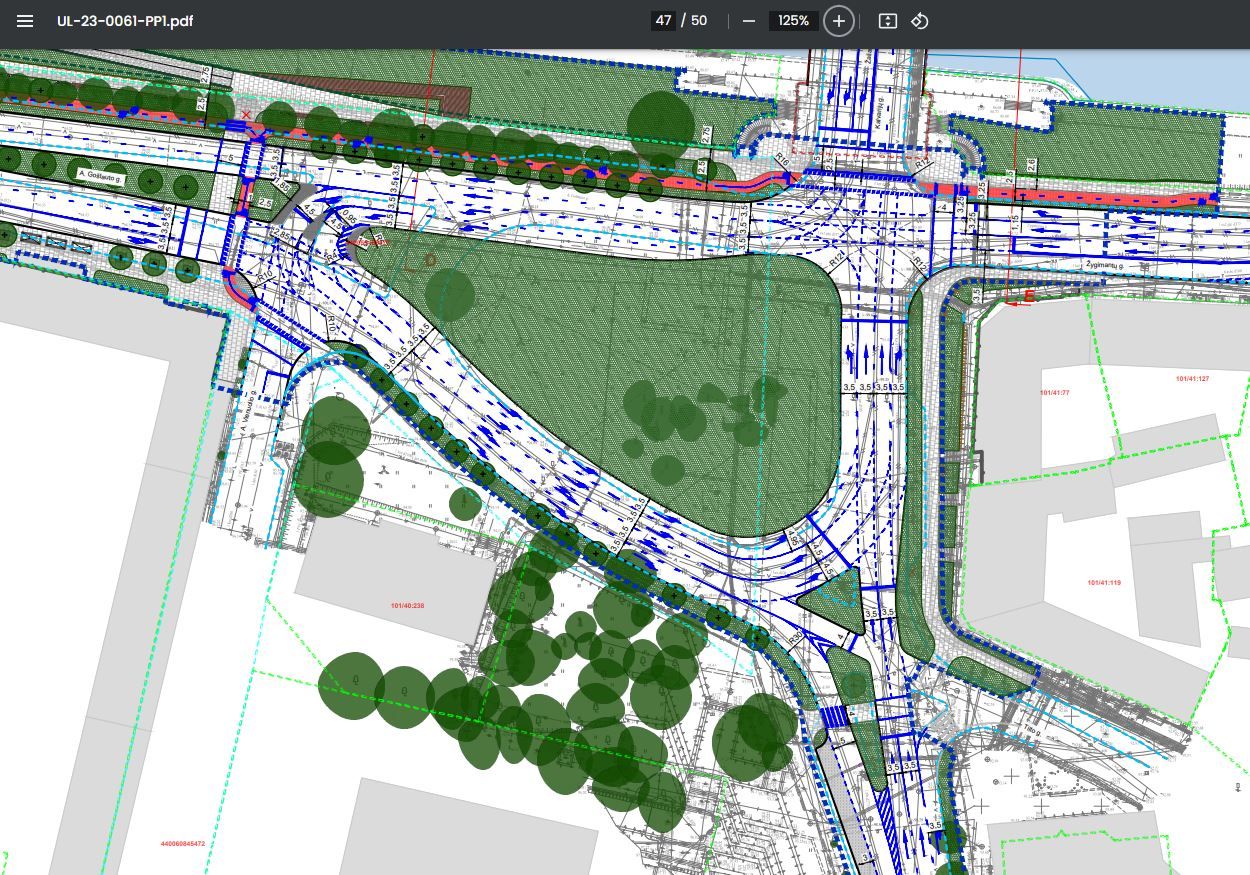Click the blue striped pedestrian crossing marking
The height and width of the screenshot is (875, 1250).
833,717
